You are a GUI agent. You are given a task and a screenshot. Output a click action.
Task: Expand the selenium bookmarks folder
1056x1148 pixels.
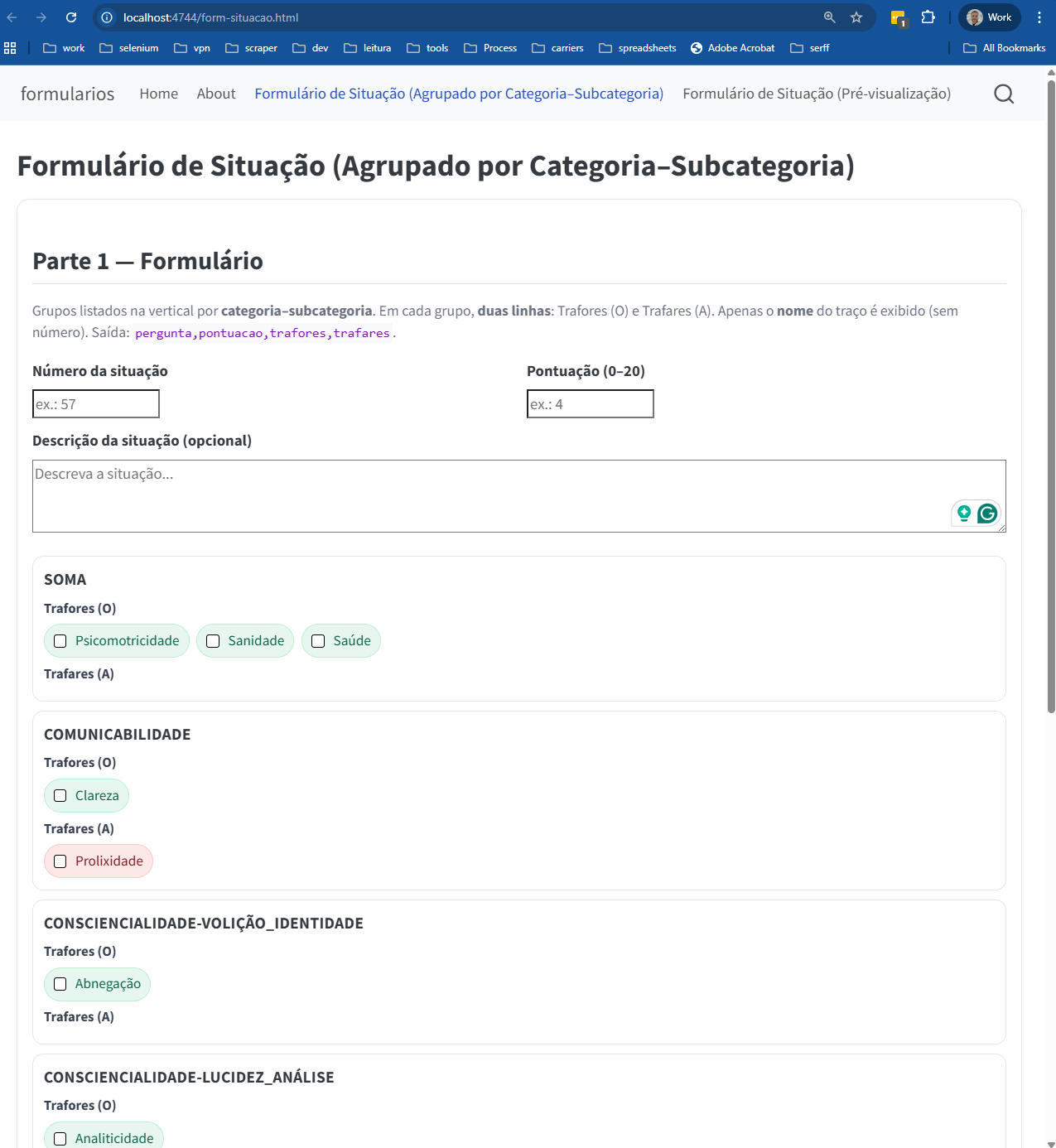(x=129, y=48)
